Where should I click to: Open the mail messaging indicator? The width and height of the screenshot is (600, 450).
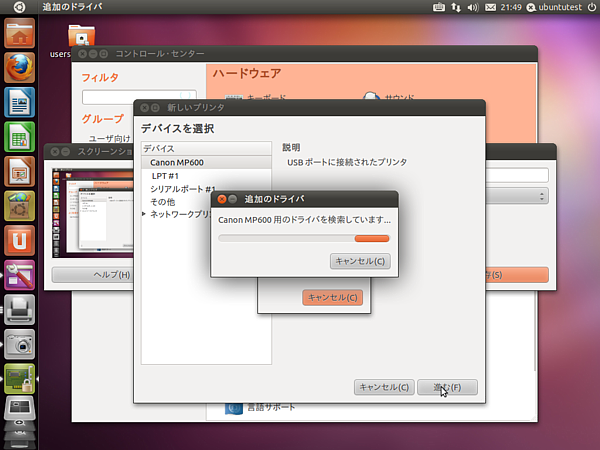491,7
